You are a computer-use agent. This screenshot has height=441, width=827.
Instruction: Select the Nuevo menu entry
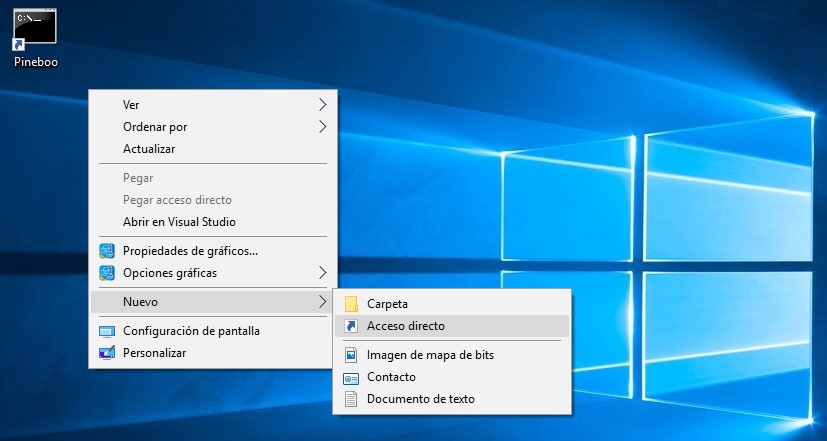(213, 302)
